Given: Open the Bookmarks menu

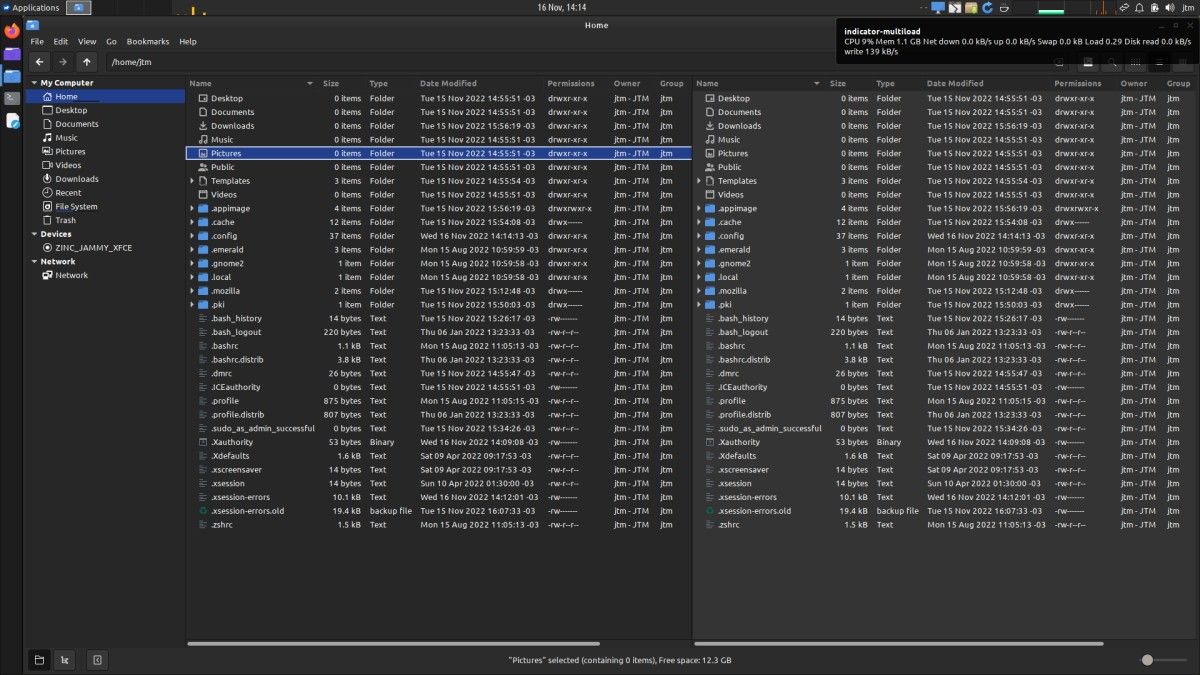Looking at the screenshot, I should coord(148,42).
